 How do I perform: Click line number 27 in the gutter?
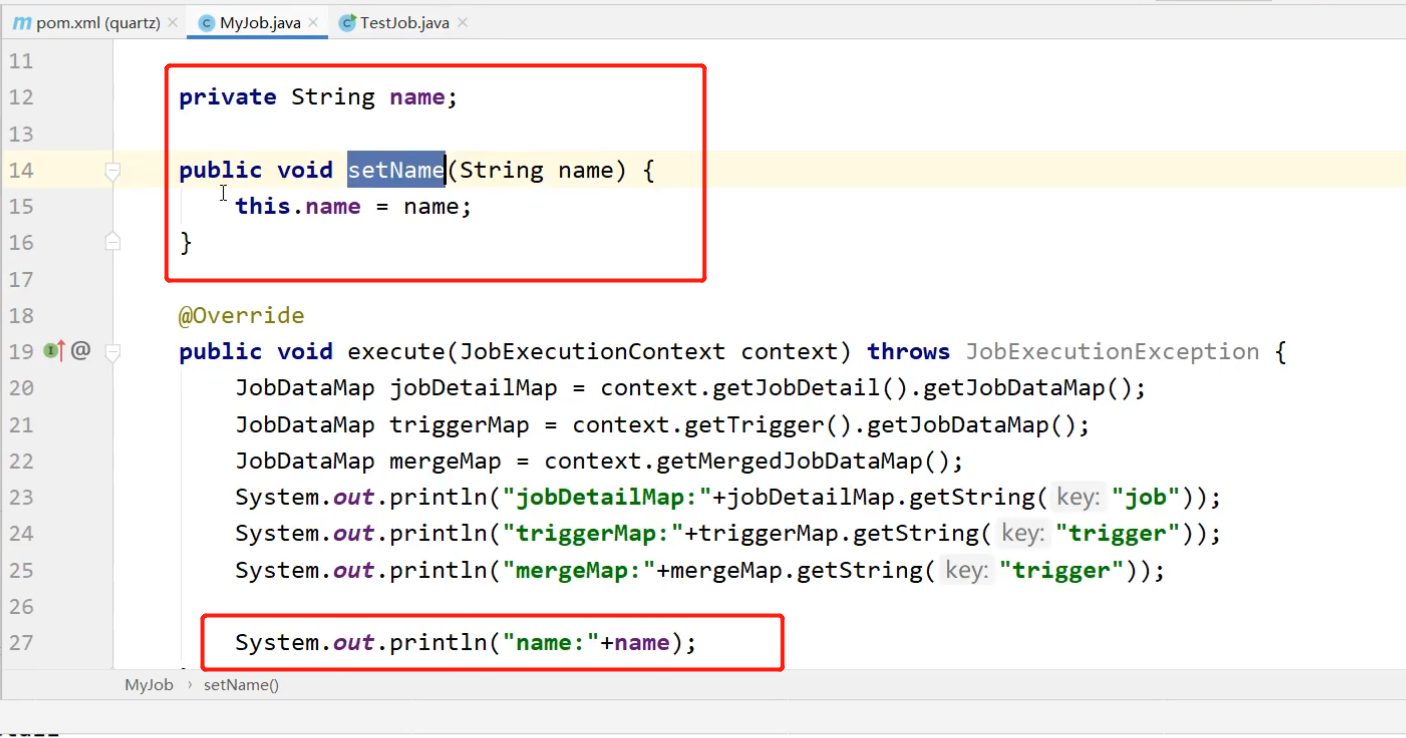click(x=21, y=643)
